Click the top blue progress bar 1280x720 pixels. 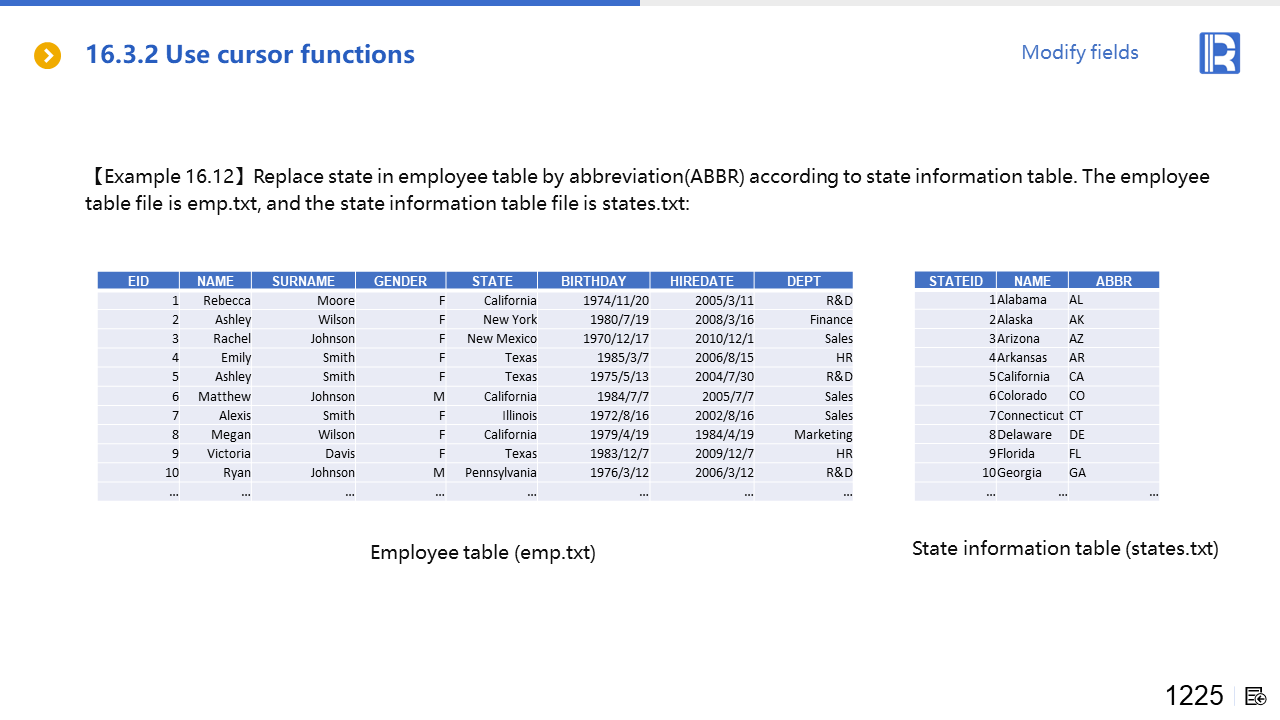(320, 3)
